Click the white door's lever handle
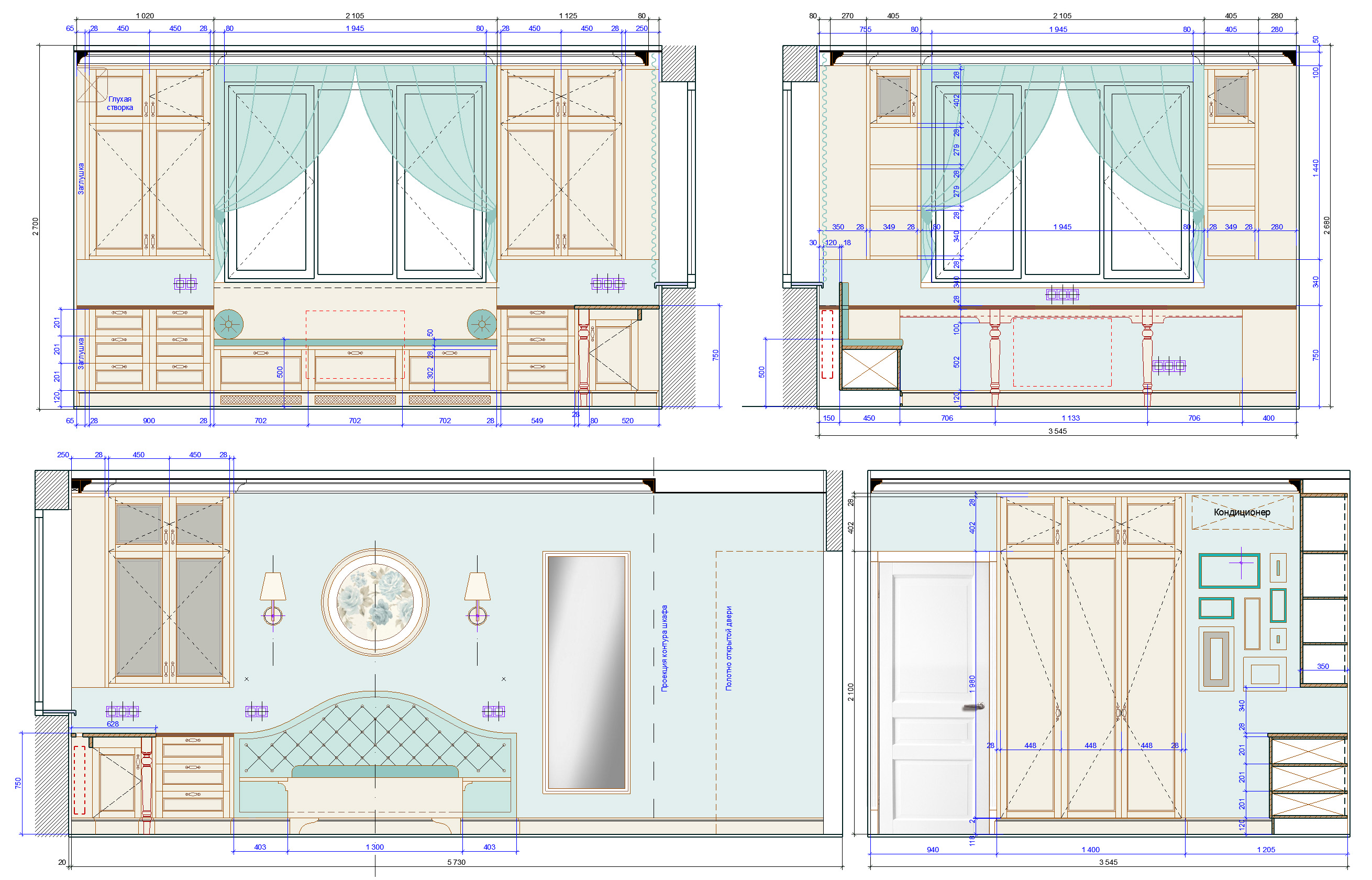Screen dimensions: 1372x880 (975, 707)
